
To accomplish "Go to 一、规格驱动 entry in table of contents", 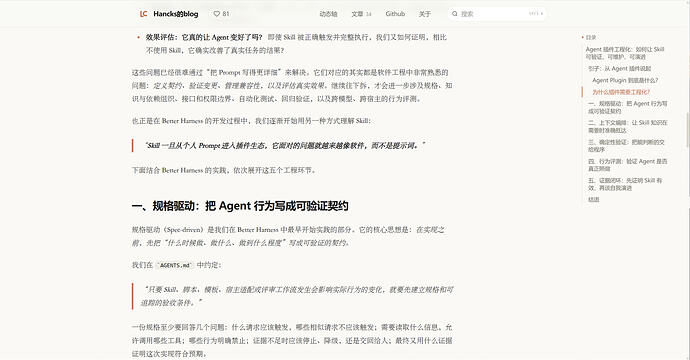I will [x=628, y=107].
